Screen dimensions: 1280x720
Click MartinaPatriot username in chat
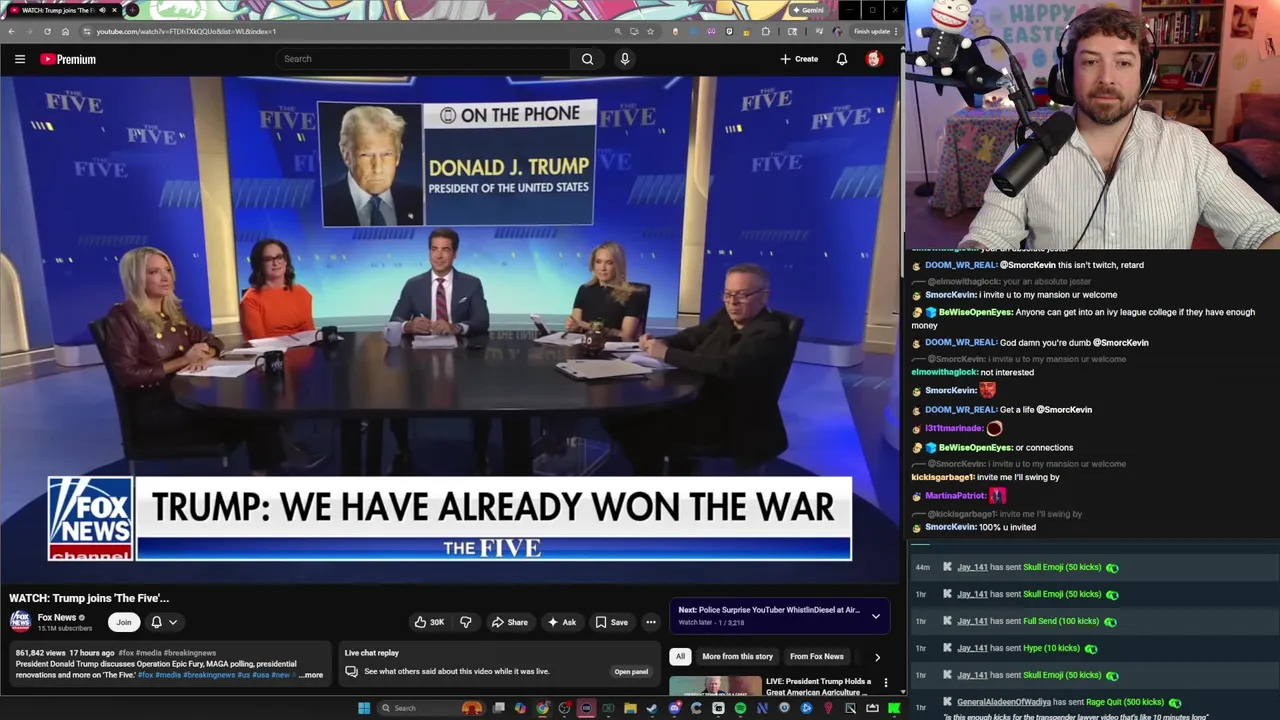(x=955, y=496)
